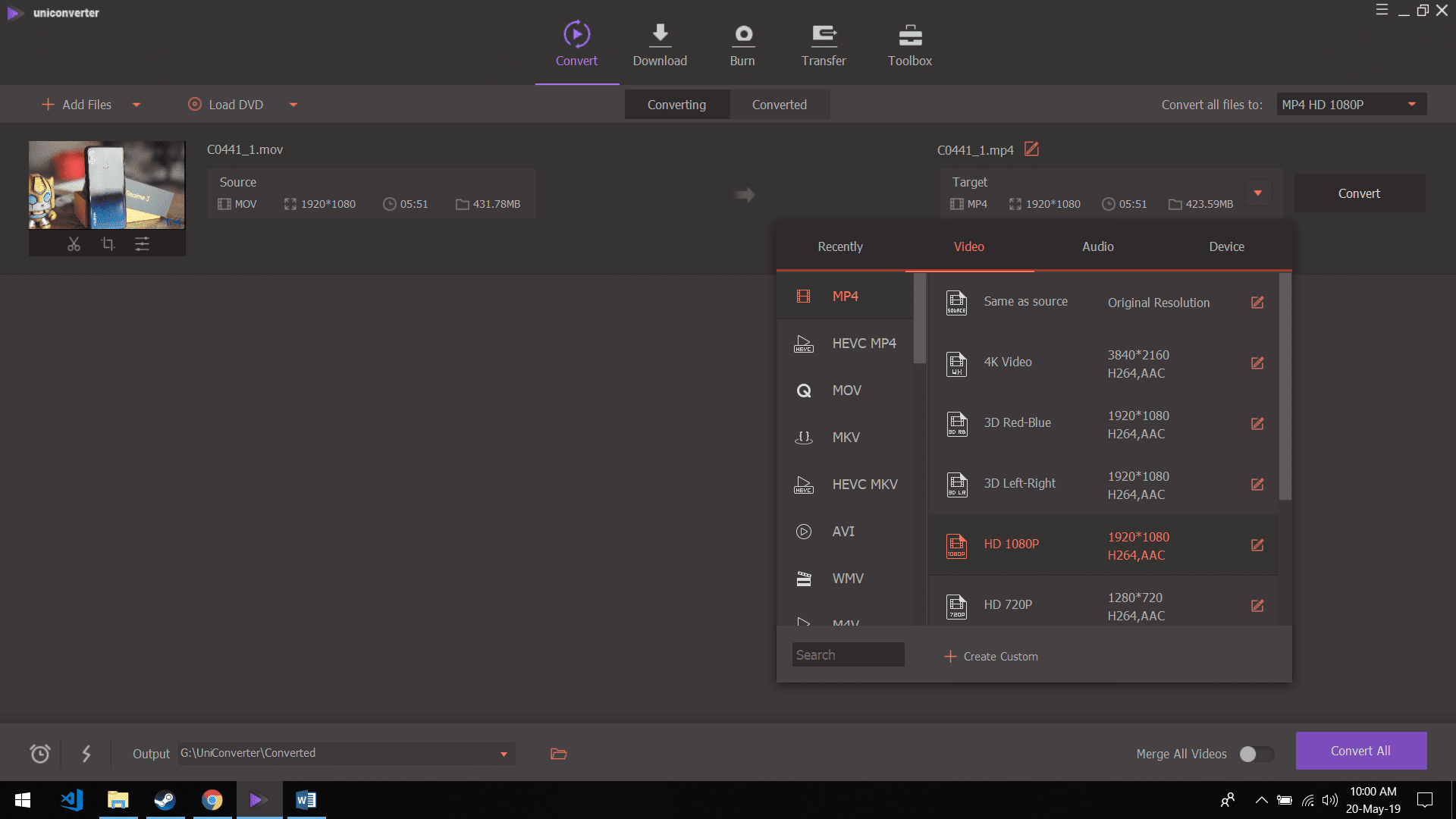Open effect settings sliders icon under thumbnail

(142, 244)
